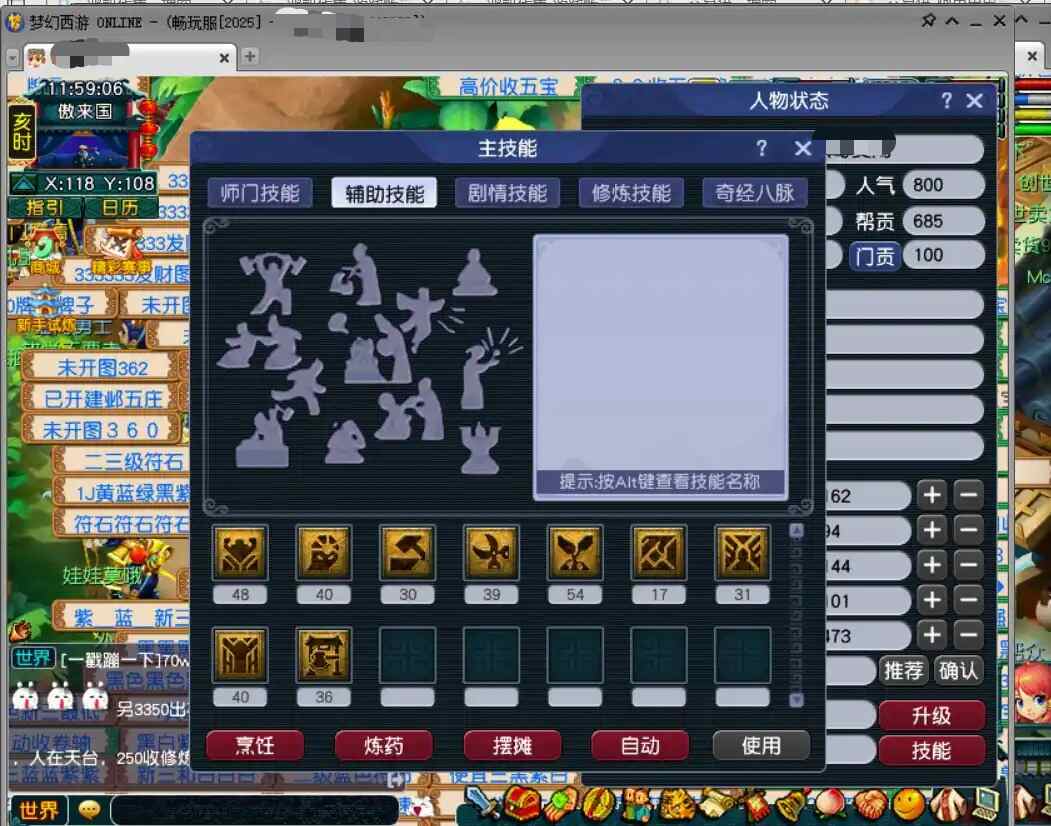Click the peach icon in bottom toolbar

pyautogui.click(x=830, y=804)
